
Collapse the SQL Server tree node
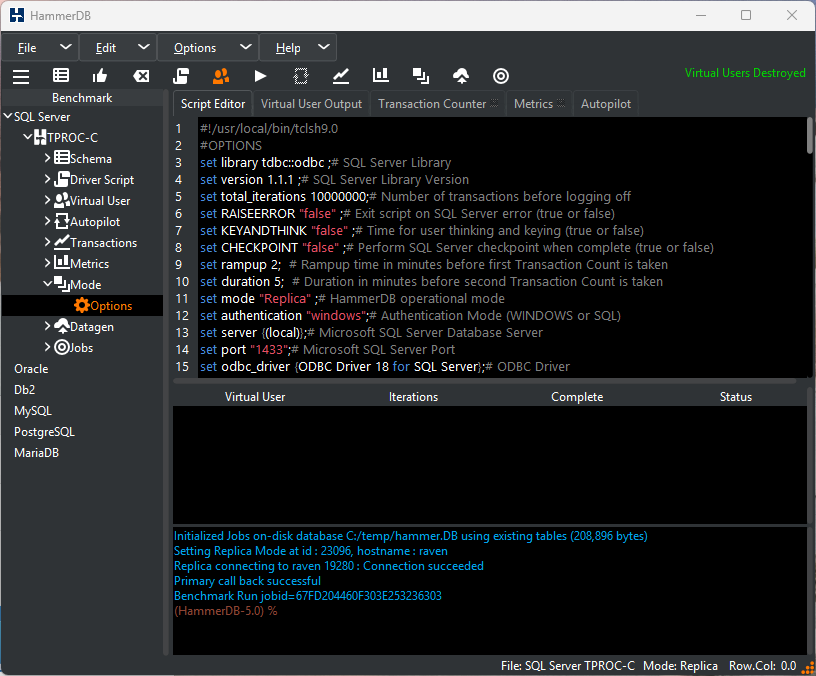tap(7, 116)
